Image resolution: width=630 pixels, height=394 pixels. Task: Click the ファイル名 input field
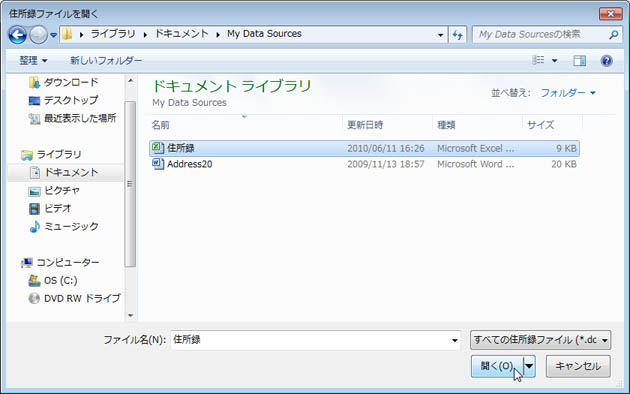coord(315,340)
